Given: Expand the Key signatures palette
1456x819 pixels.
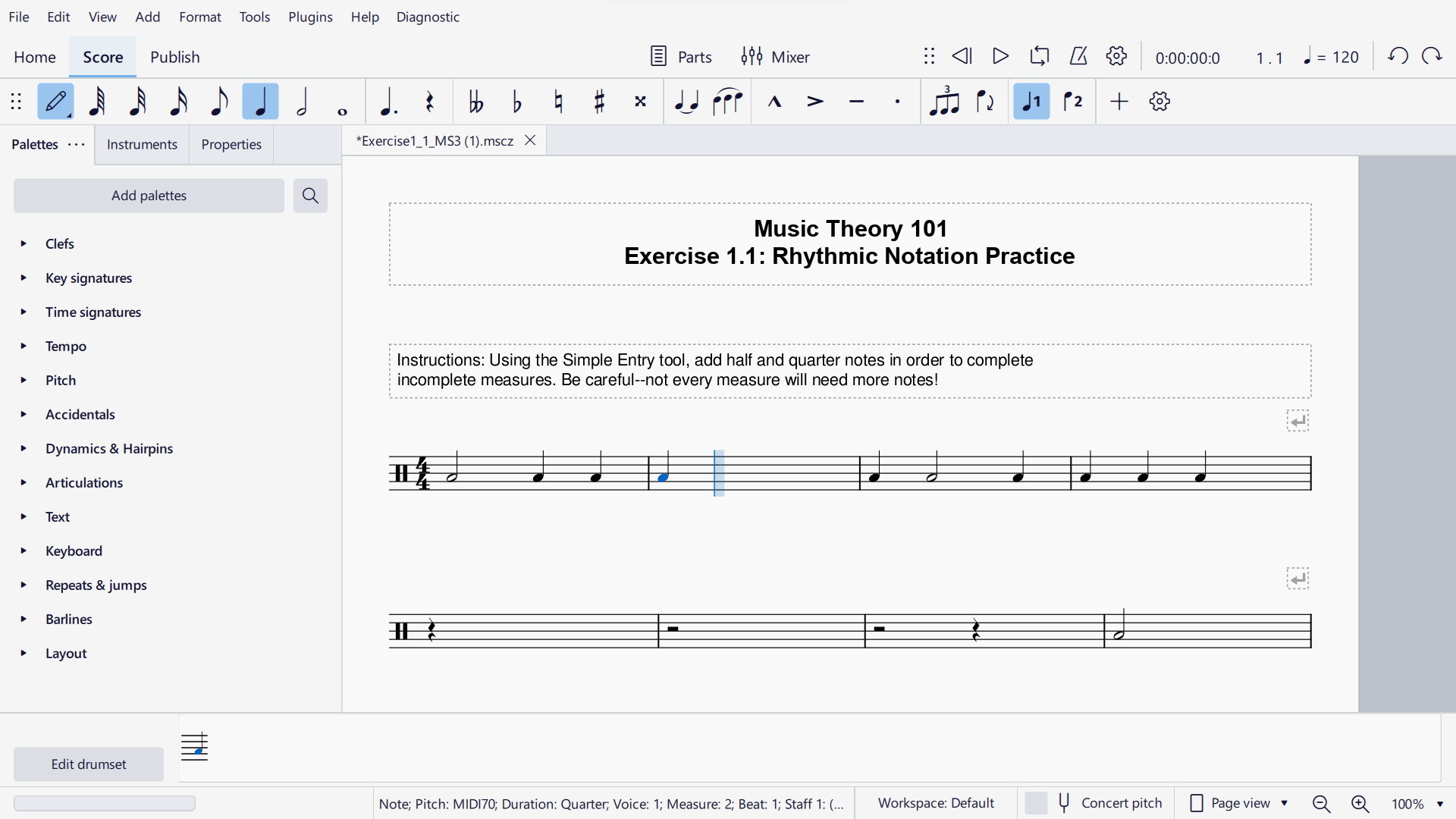Looking at the screenshot, I should [24, 278].
